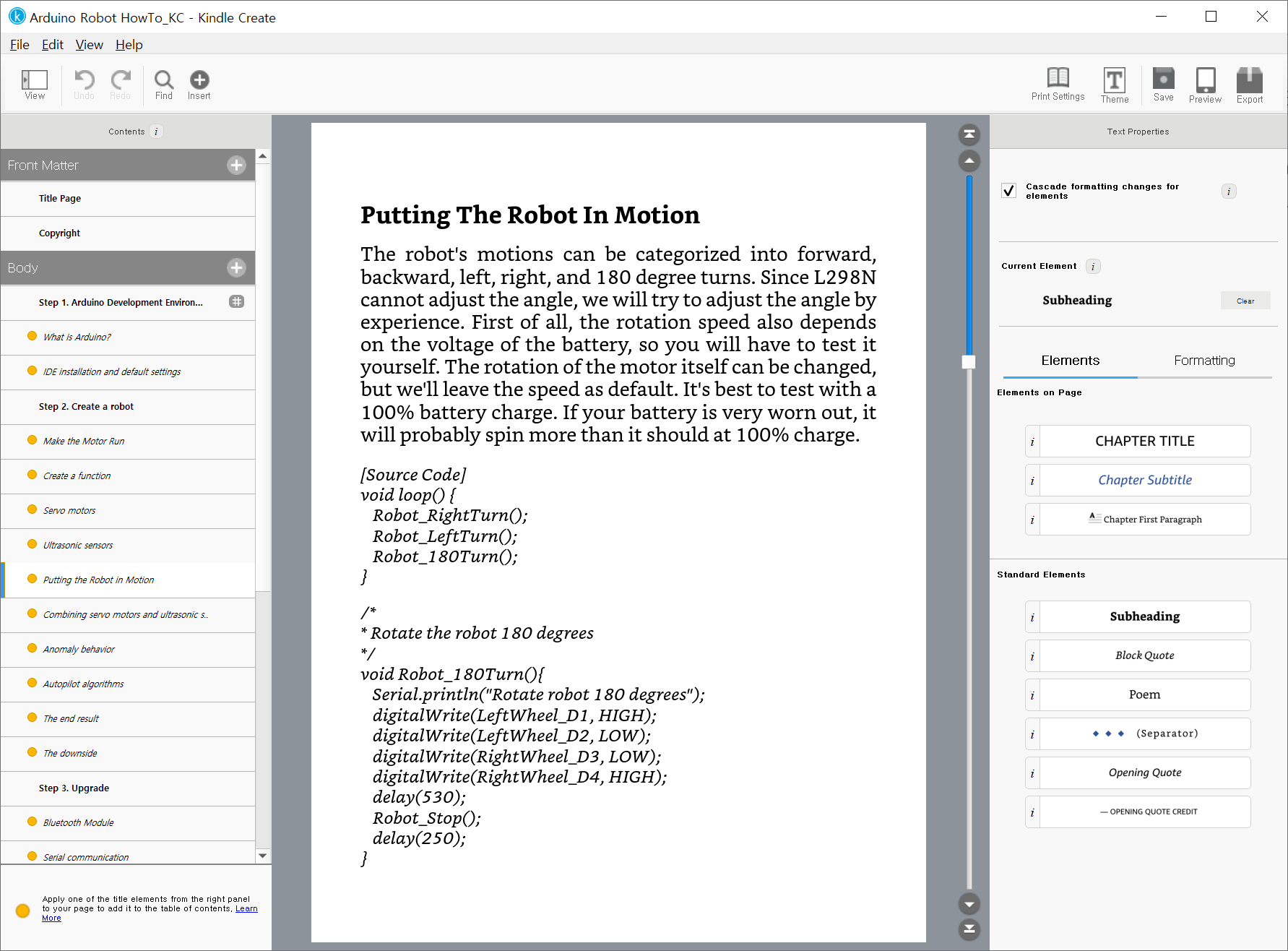This screenshot has height=951, width=1288.
Task: Clear the current Subheading element
Action: click(x=1245, y=301)
